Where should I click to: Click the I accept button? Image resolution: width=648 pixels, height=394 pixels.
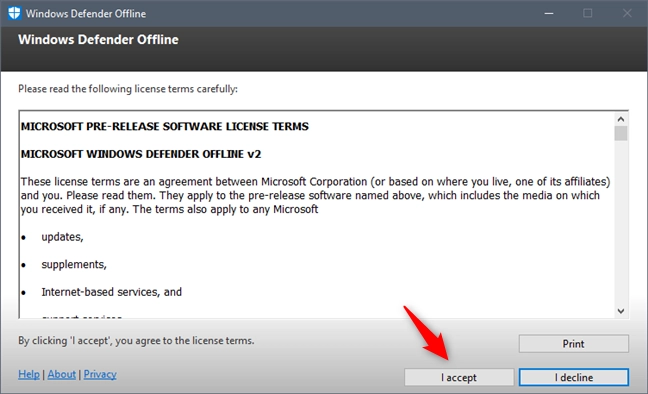[459, 377]
